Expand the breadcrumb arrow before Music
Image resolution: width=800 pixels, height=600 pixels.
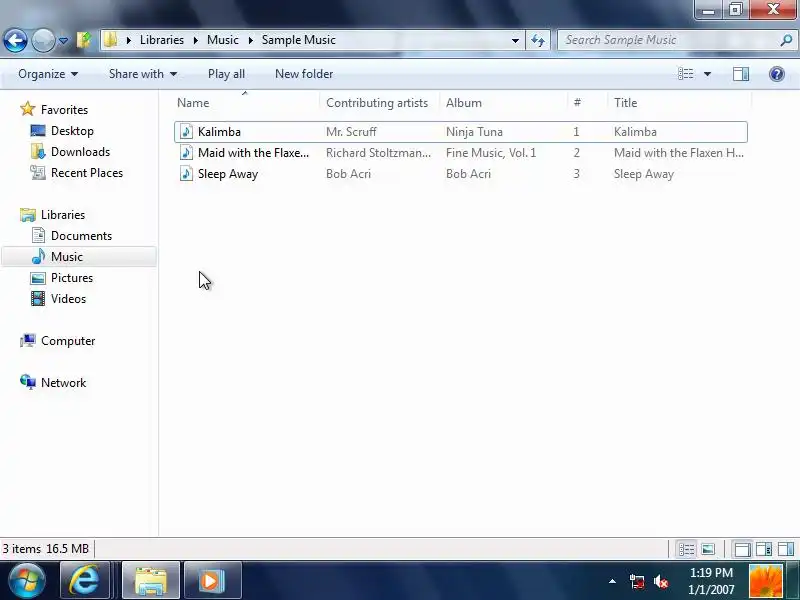[x=195, y=40]
